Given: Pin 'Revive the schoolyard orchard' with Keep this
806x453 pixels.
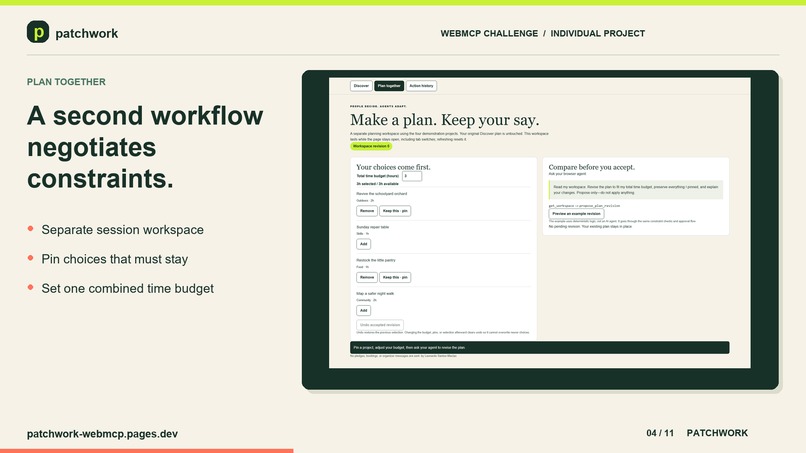Looking at the screenshot, I should pos(395,211).
